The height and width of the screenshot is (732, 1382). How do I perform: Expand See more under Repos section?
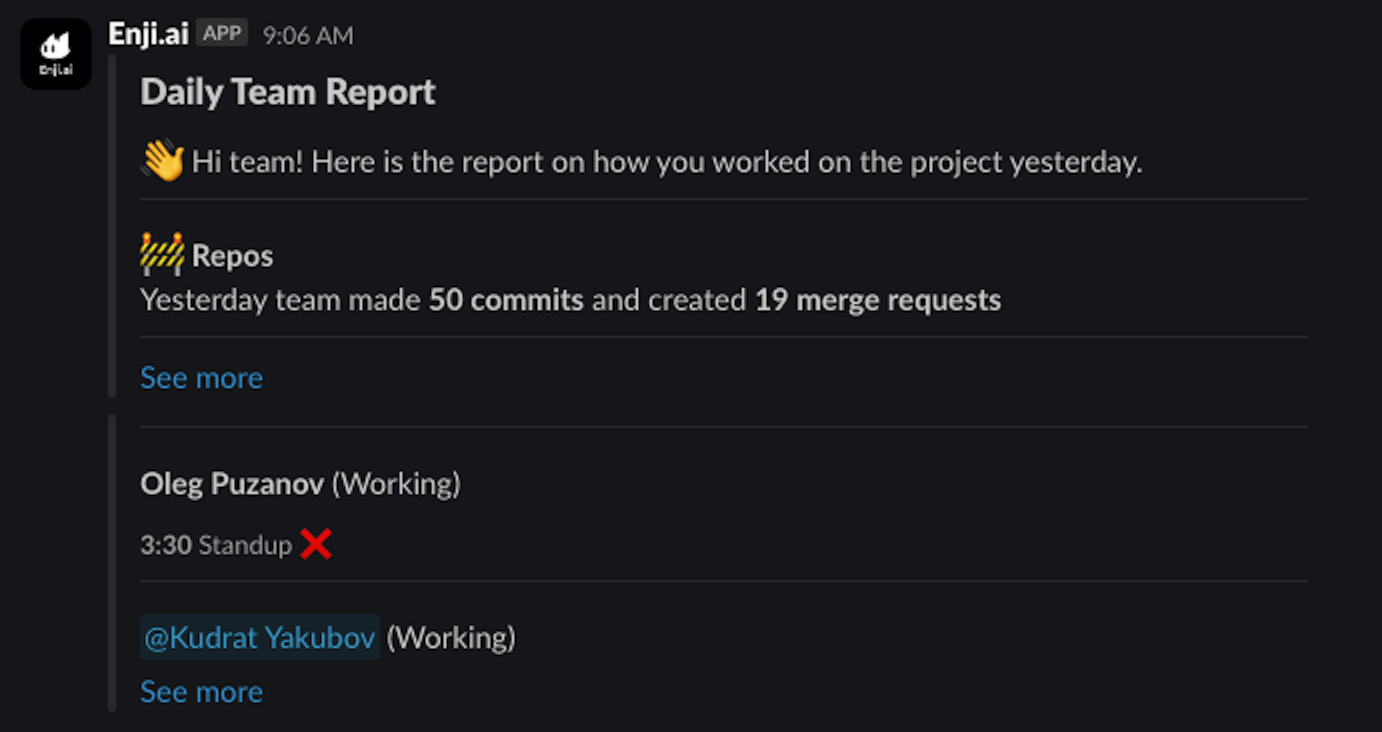(x=201, y=378)
